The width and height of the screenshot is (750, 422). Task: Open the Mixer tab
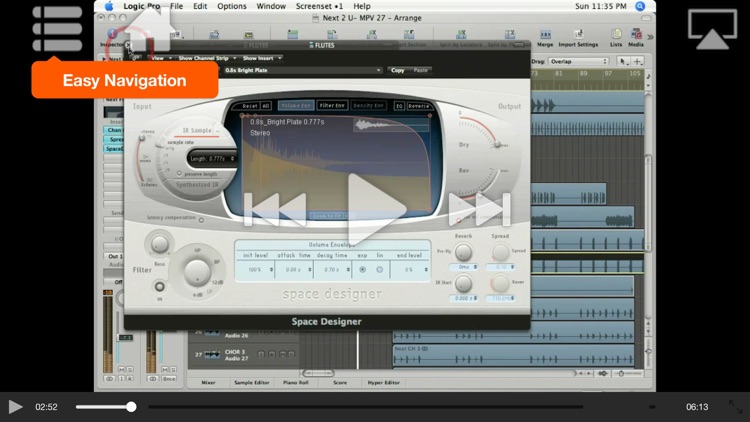click(209, 383)
